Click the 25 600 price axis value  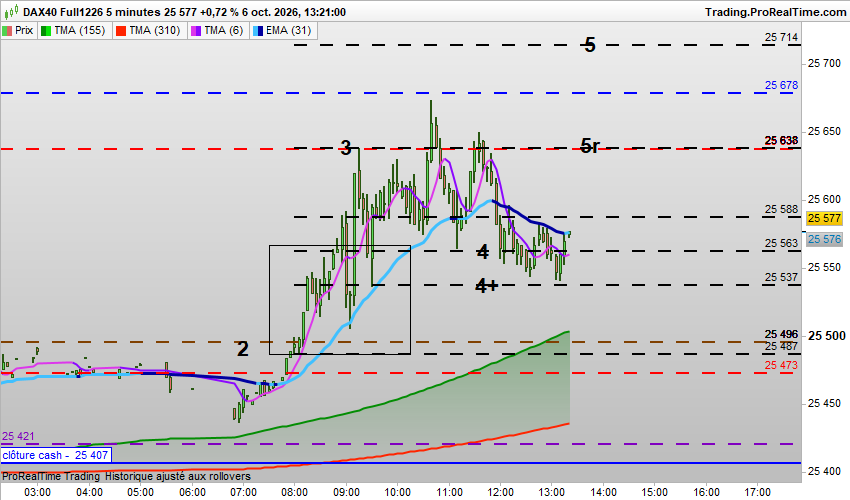824,199
